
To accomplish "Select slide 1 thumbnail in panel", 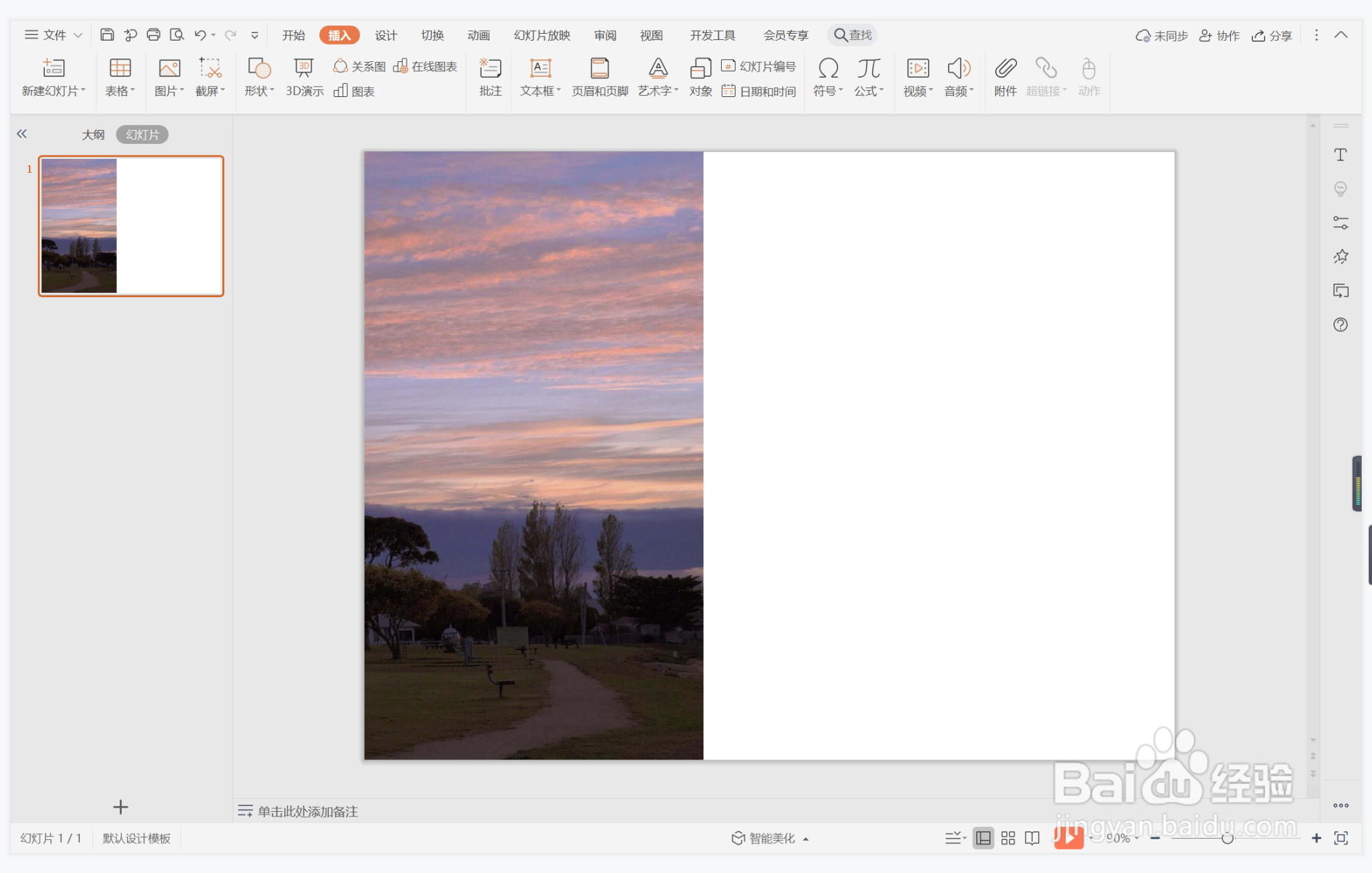I will coord(131,226).
